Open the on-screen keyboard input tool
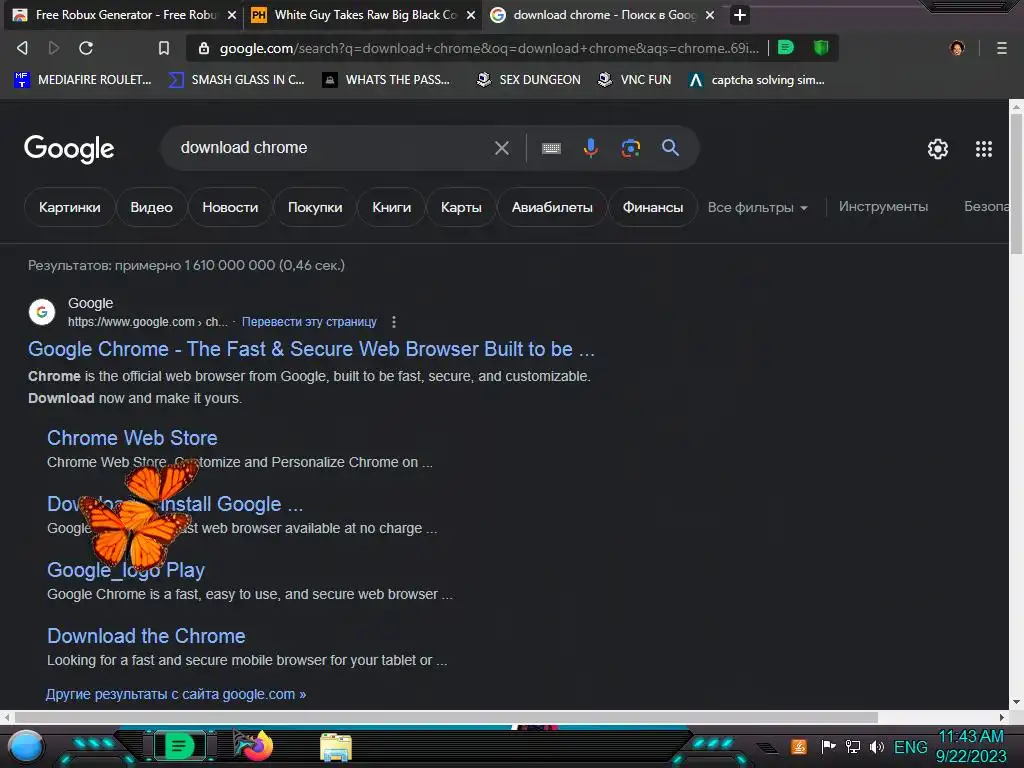1024x768 pixels. 551,148
